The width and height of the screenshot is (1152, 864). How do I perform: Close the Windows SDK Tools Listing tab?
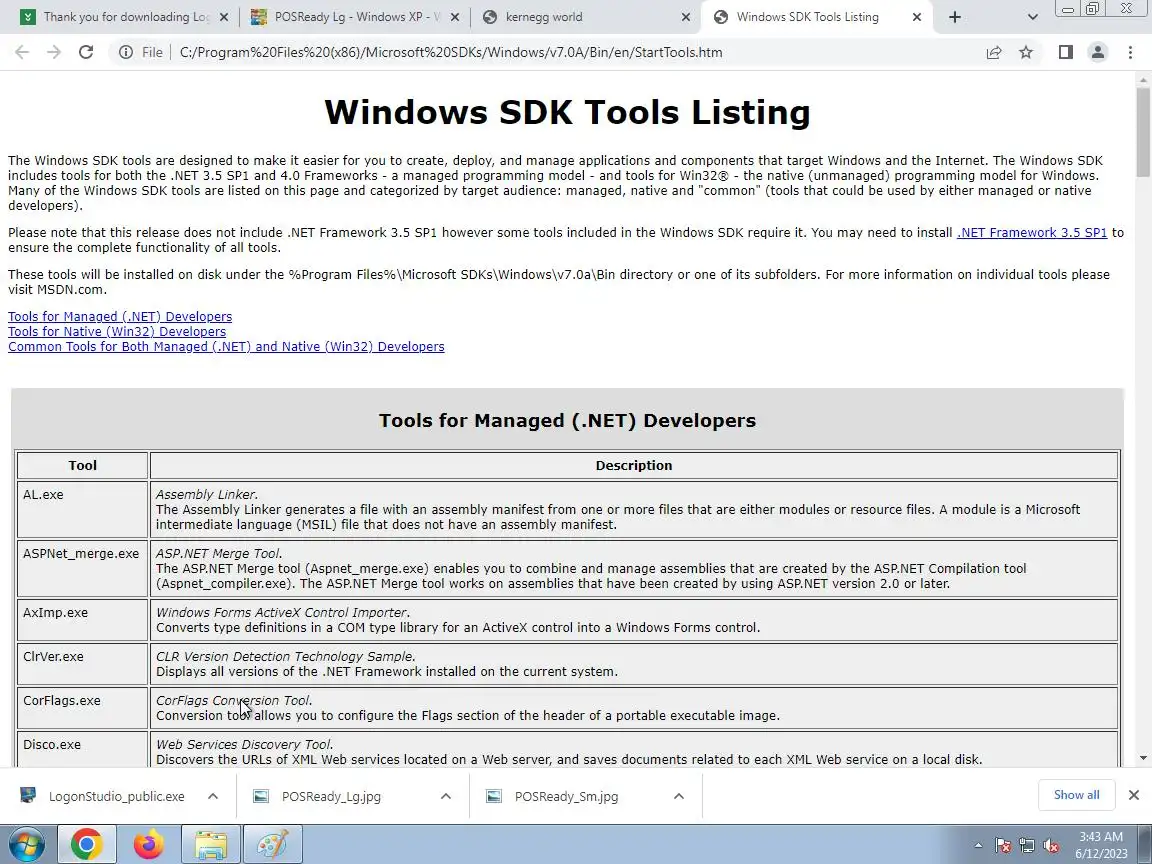(917, 17)
